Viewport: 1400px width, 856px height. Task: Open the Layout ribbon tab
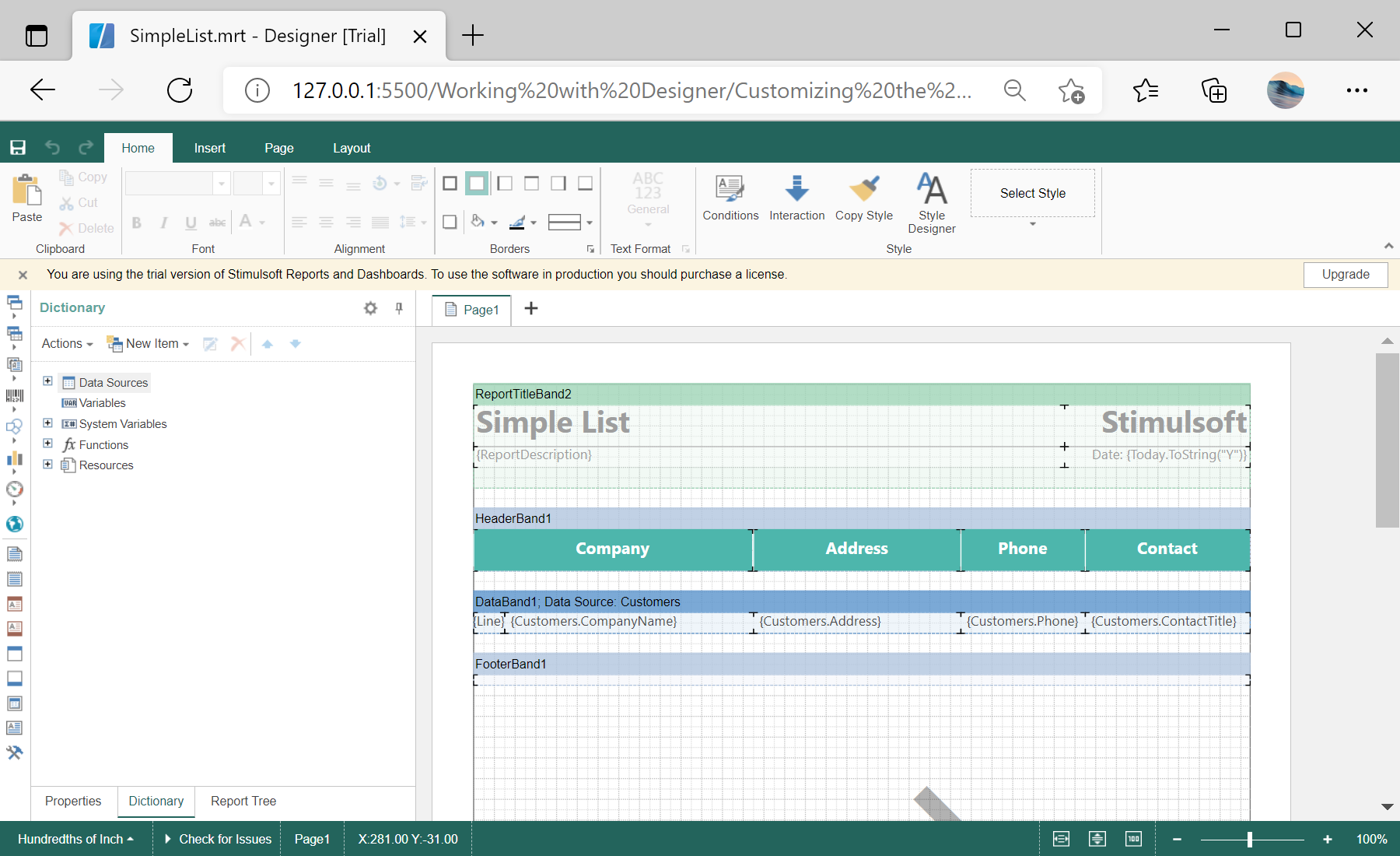click(x=352, y=148)
